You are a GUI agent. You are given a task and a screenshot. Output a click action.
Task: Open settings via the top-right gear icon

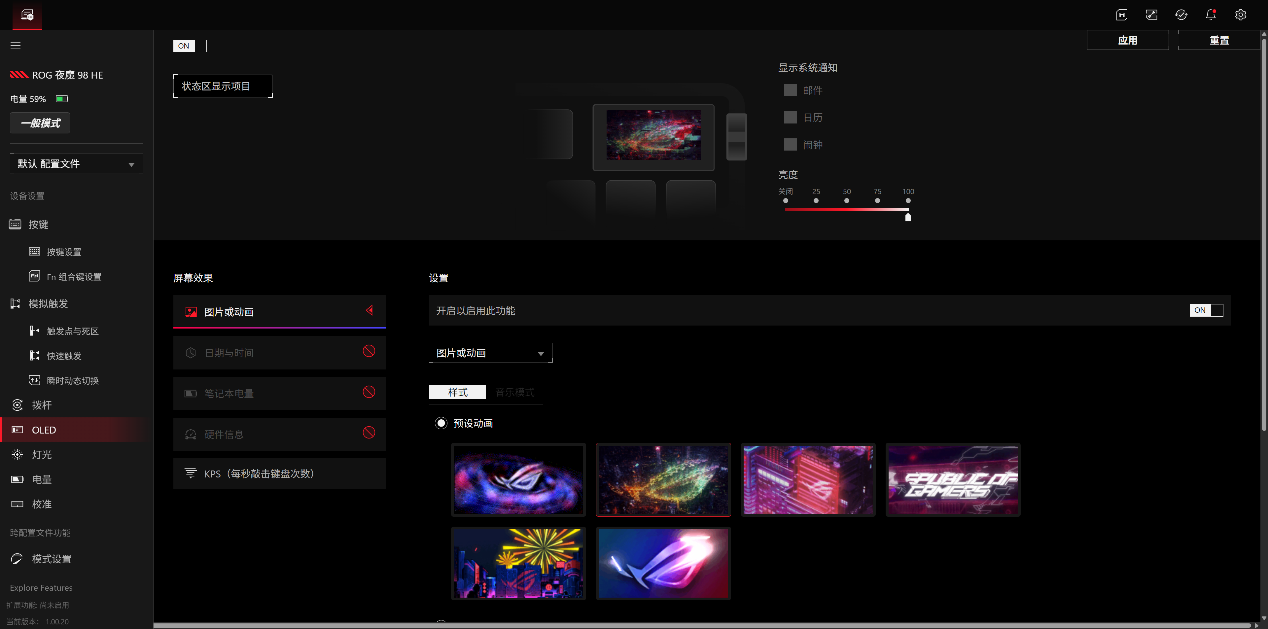coord(1240,15)
